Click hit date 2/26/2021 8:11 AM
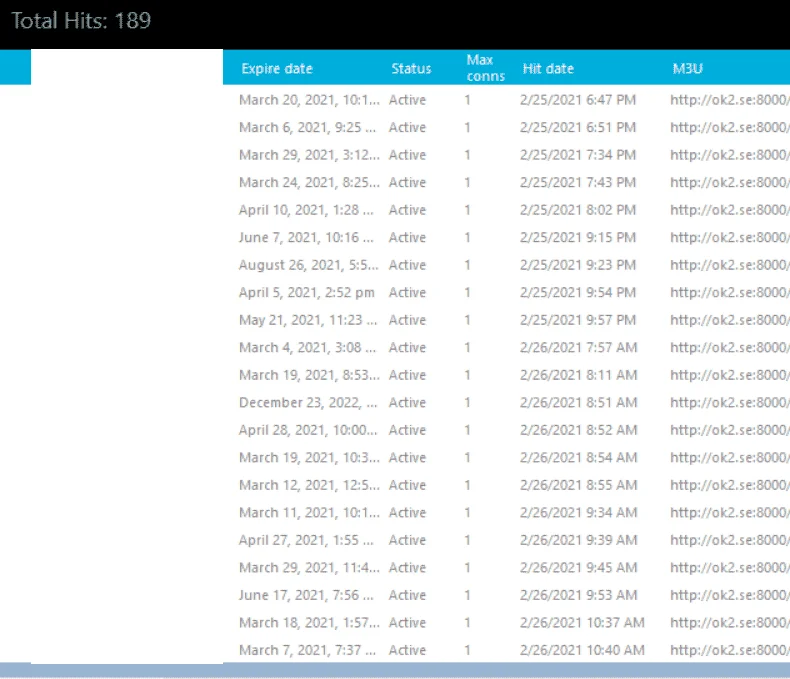 click(x=578, y=375)
